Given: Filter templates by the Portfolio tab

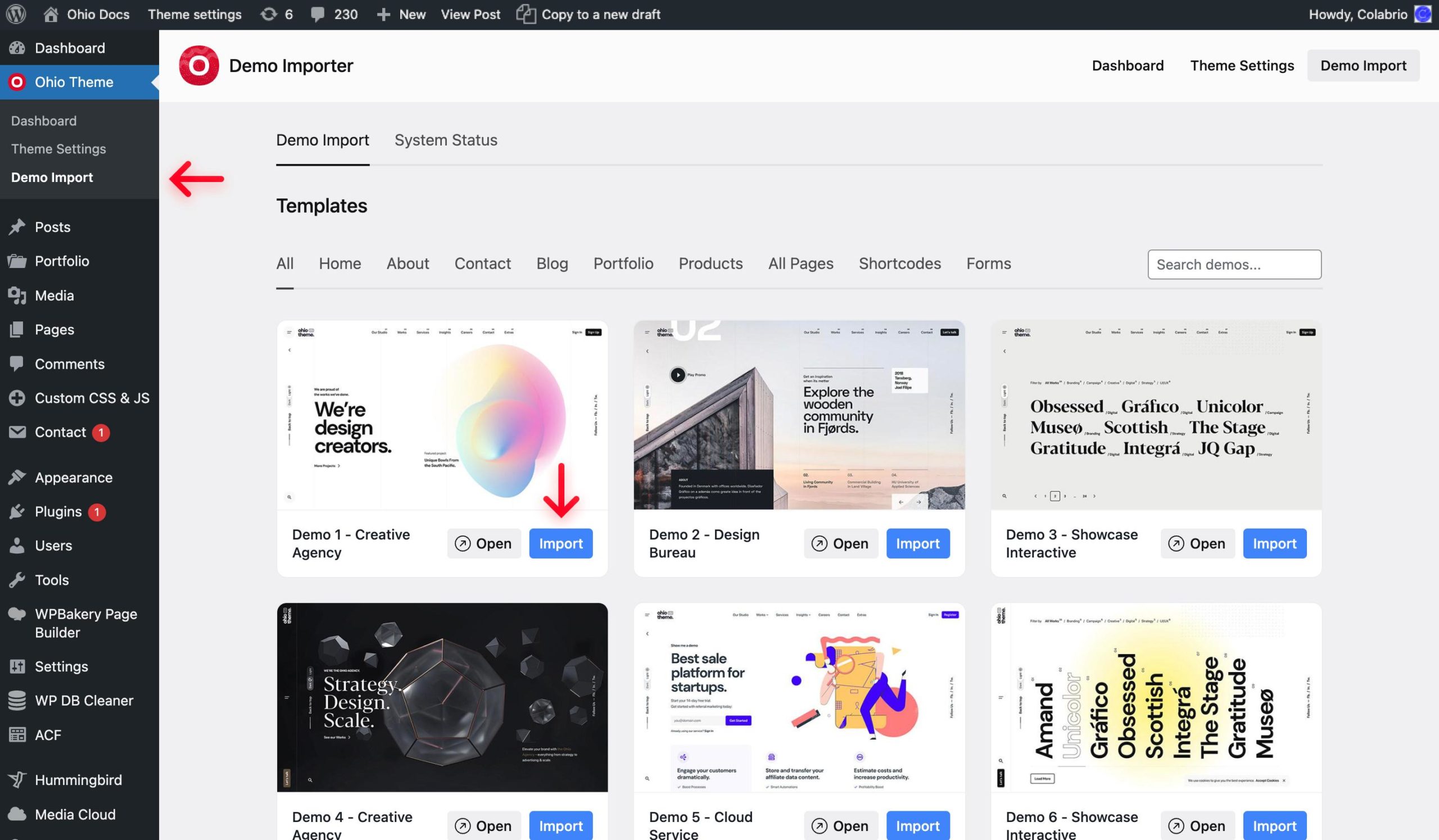Looking at the screenshot, I should pyautogui.click(x=623, y=264).
